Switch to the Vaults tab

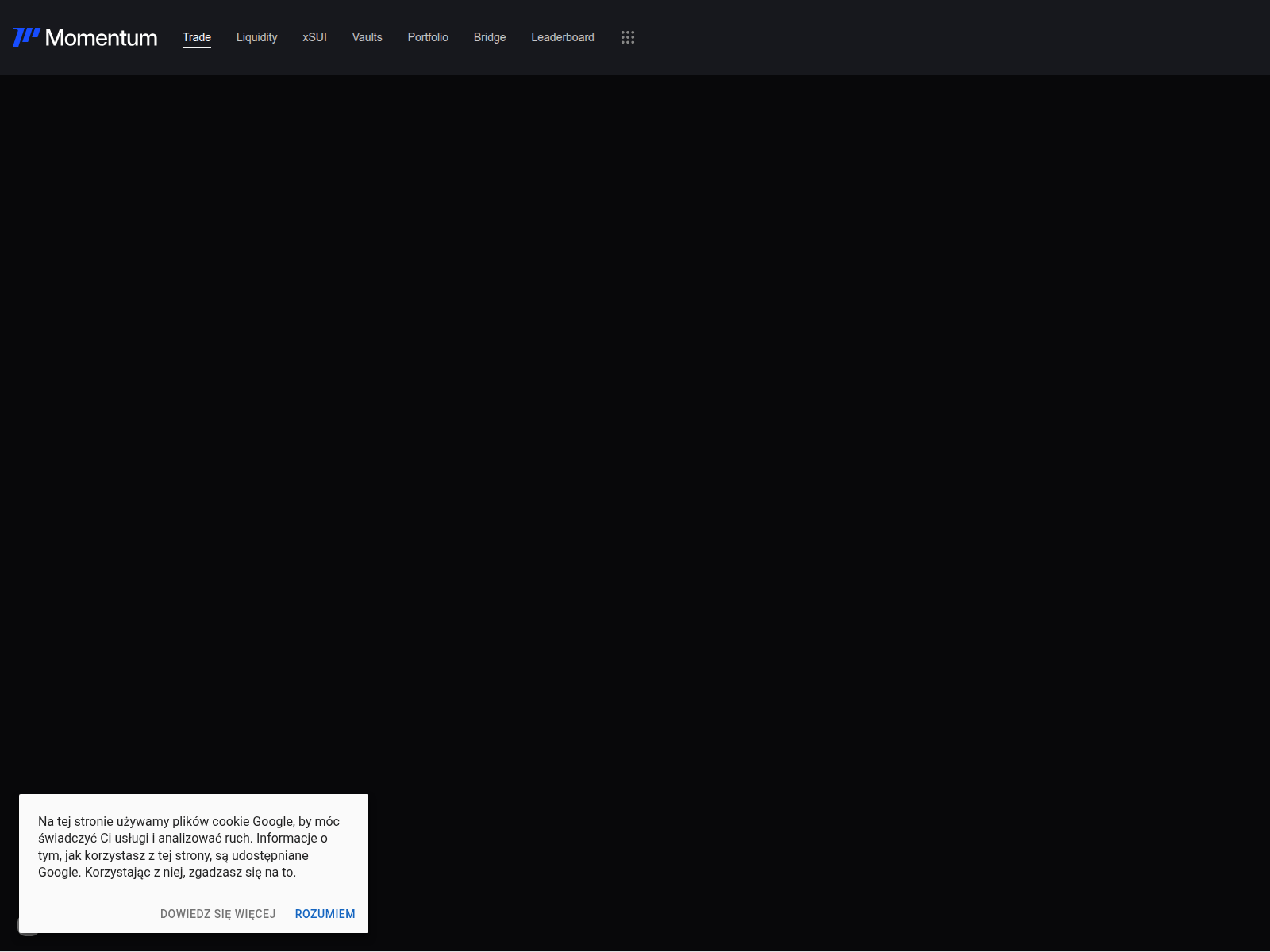[368, 37]
